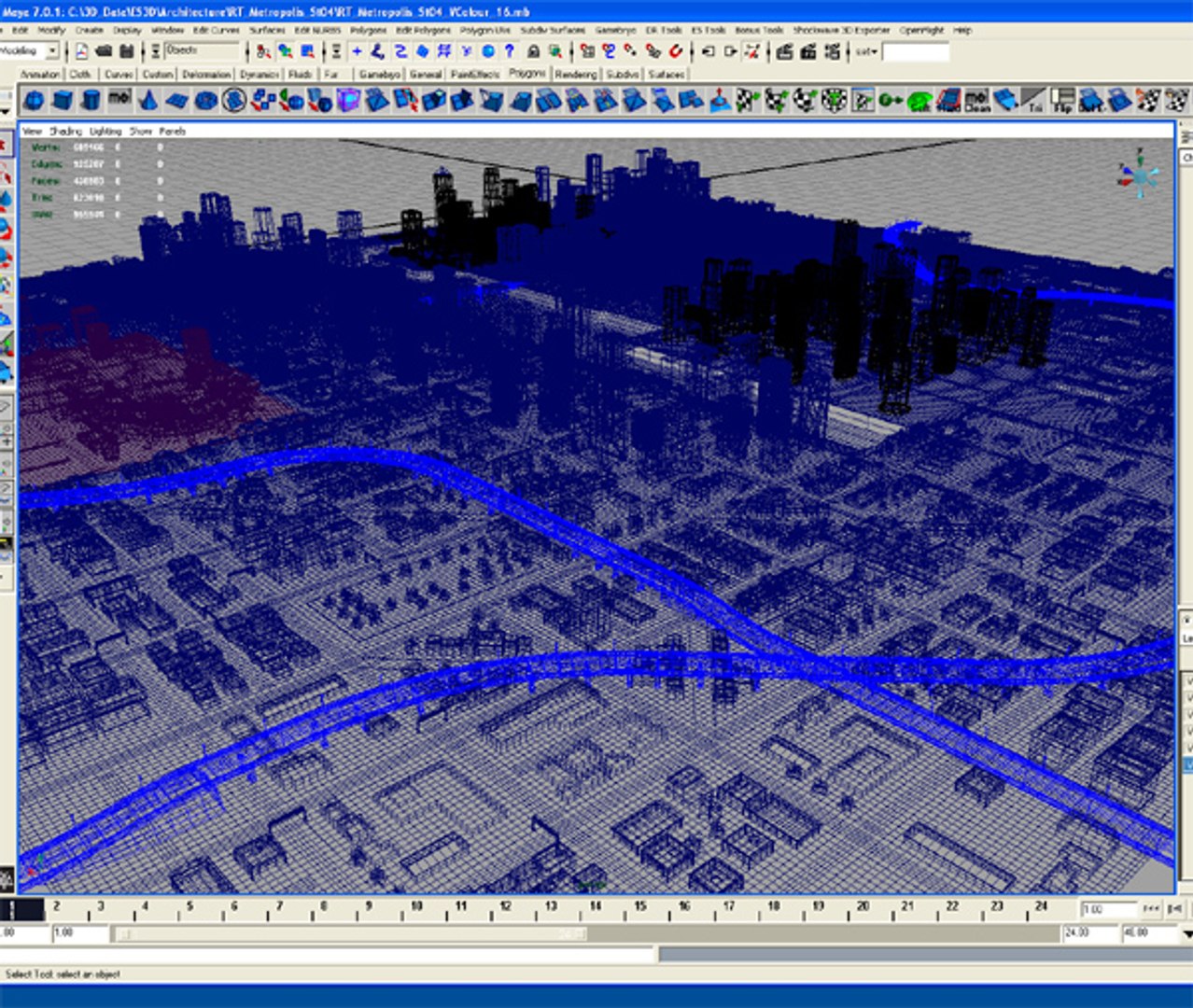Toggle select by hierarchy mode
The width and height of the screenshot is (1193, 1008).
click(263, 51)
